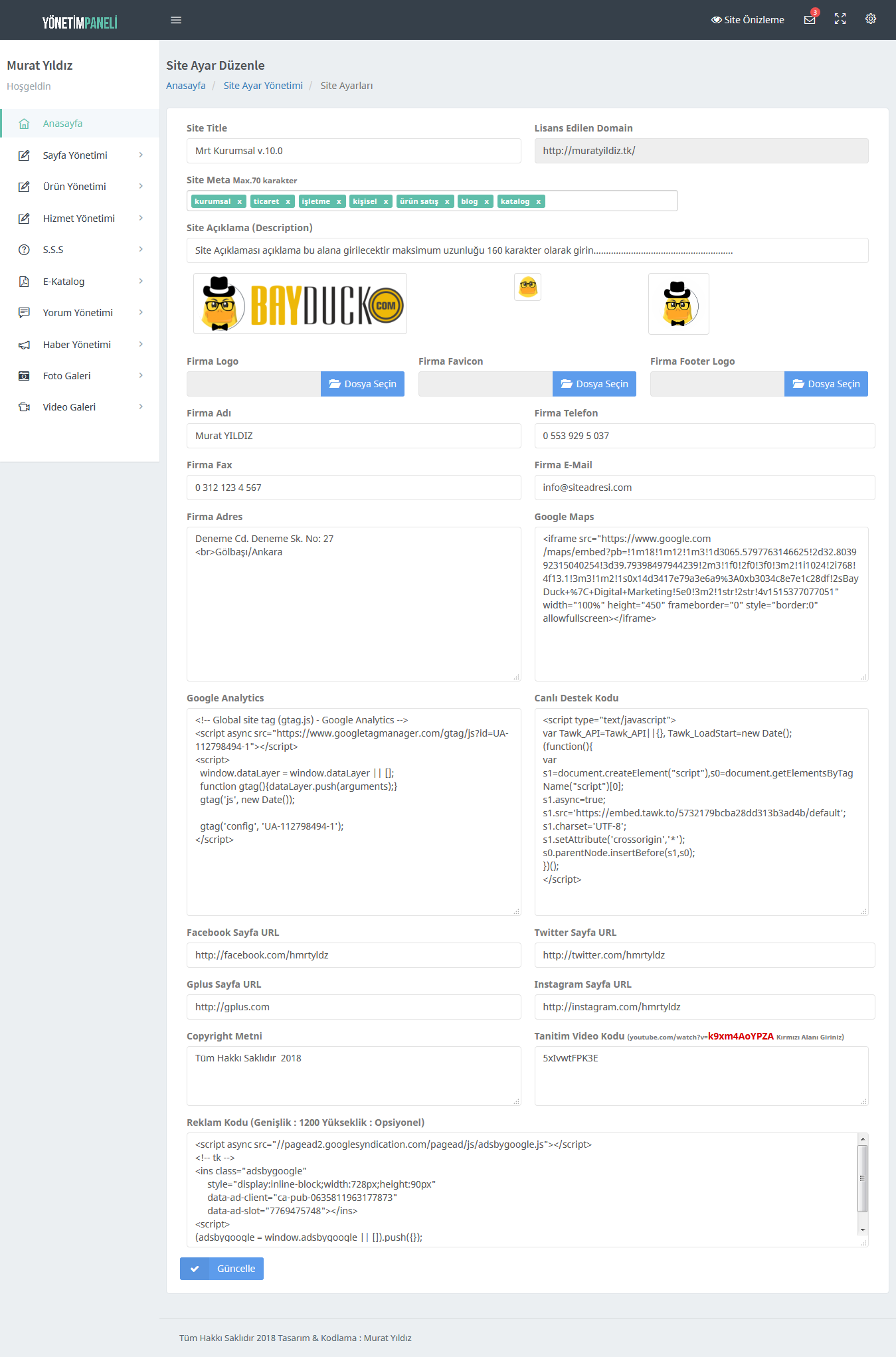Click the S.S.S question mark icon
The width and height of the screenshot is (896, 1357).
(24, 250)
